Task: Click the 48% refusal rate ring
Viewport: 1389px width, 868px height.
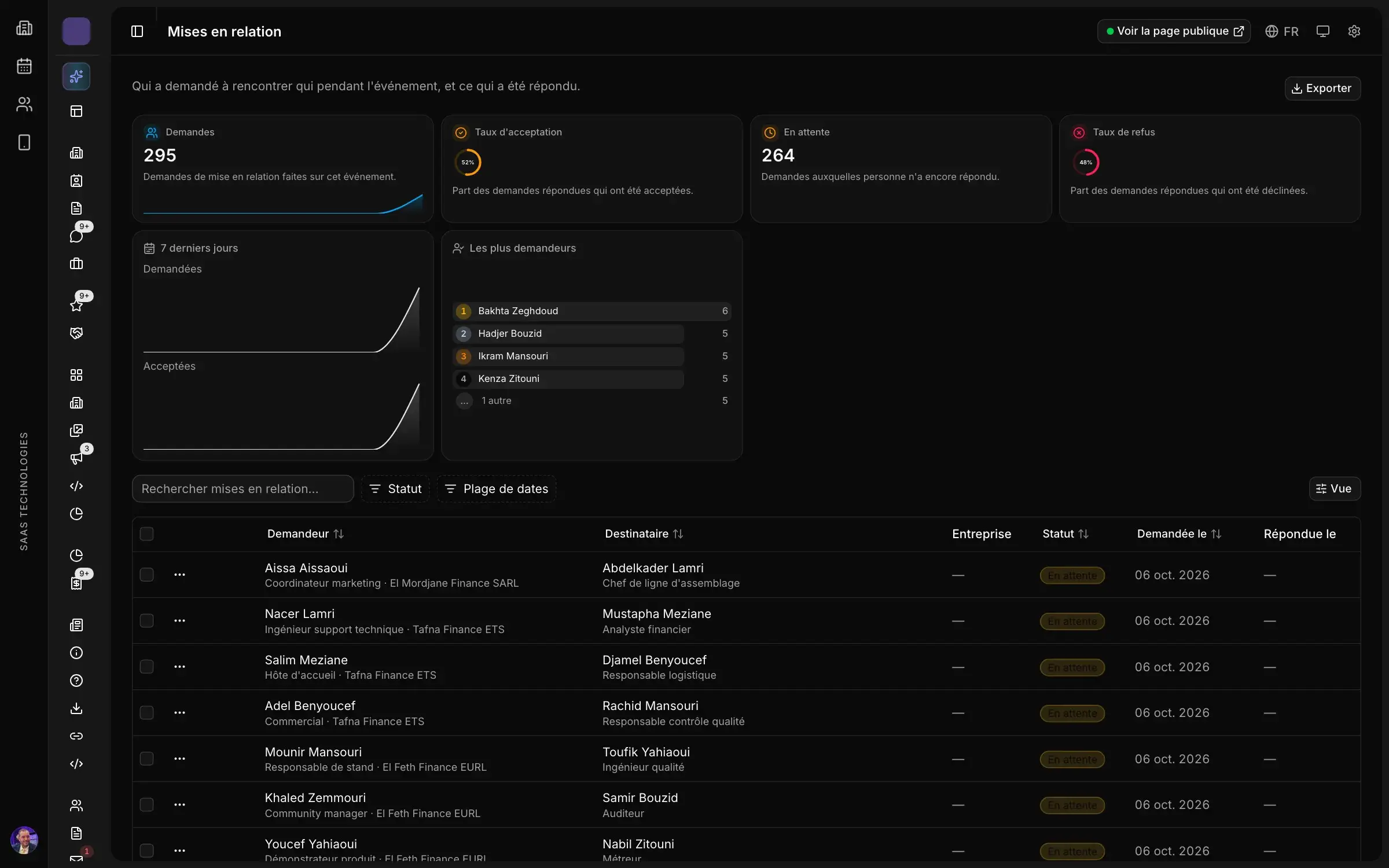Action: pyautogui.click(x=1086, y=163)
